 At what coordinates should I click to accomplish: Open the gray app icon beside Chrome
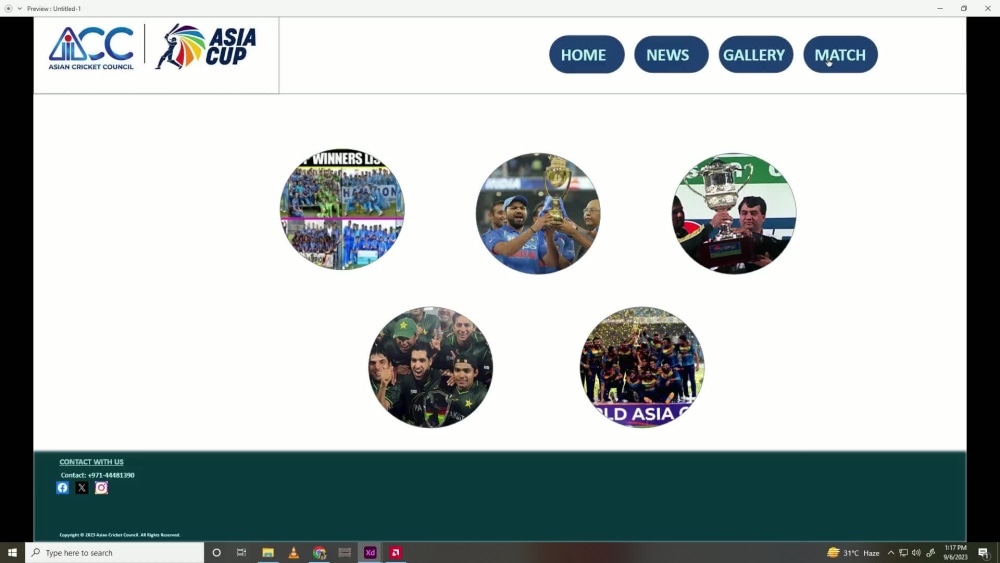pyautogui.click(x=344, y=552)
